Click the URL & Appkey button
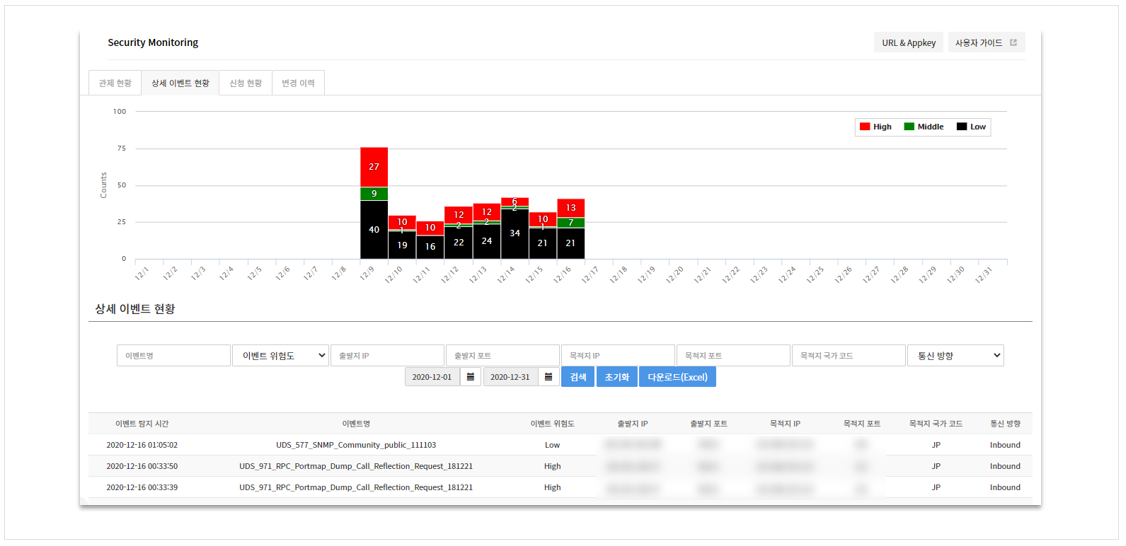 (908, 42)
